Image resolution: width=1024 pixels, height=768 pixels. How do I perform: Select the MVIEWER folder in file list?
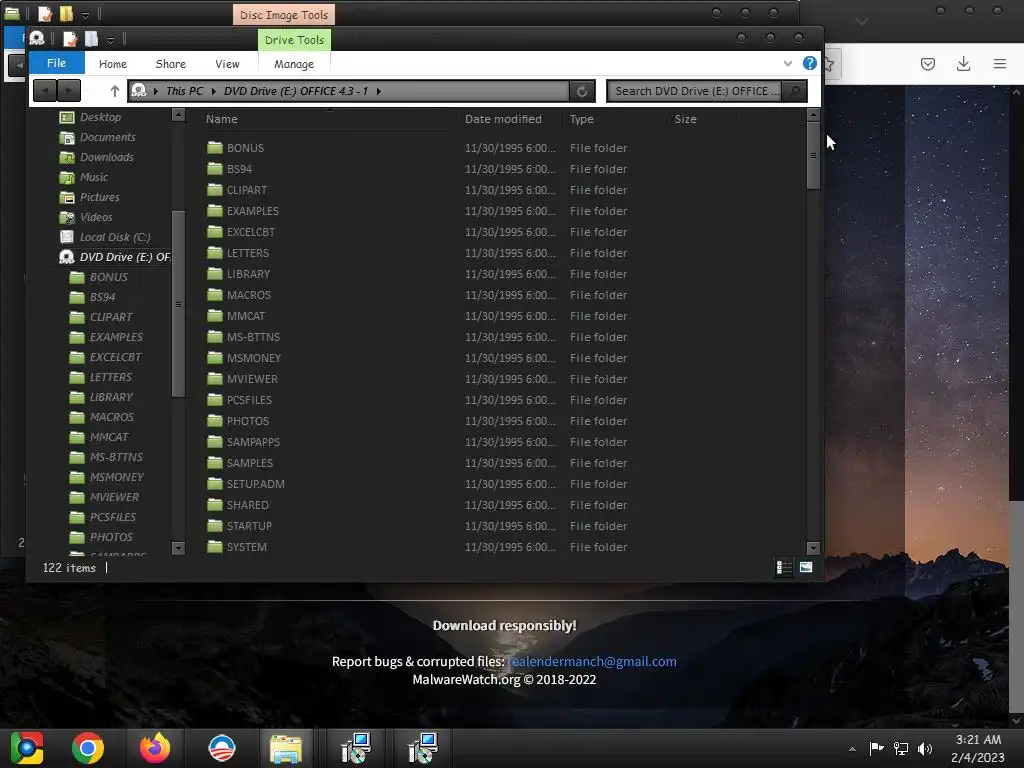coord(252,379)
